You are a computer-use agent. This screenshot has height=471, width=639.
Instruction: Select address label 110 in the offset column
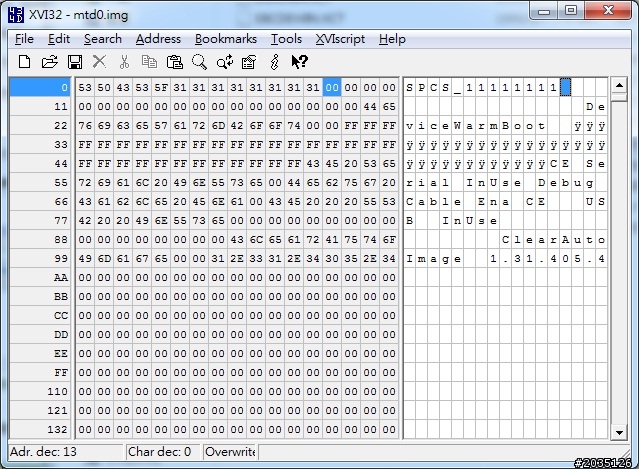point(40,392)
